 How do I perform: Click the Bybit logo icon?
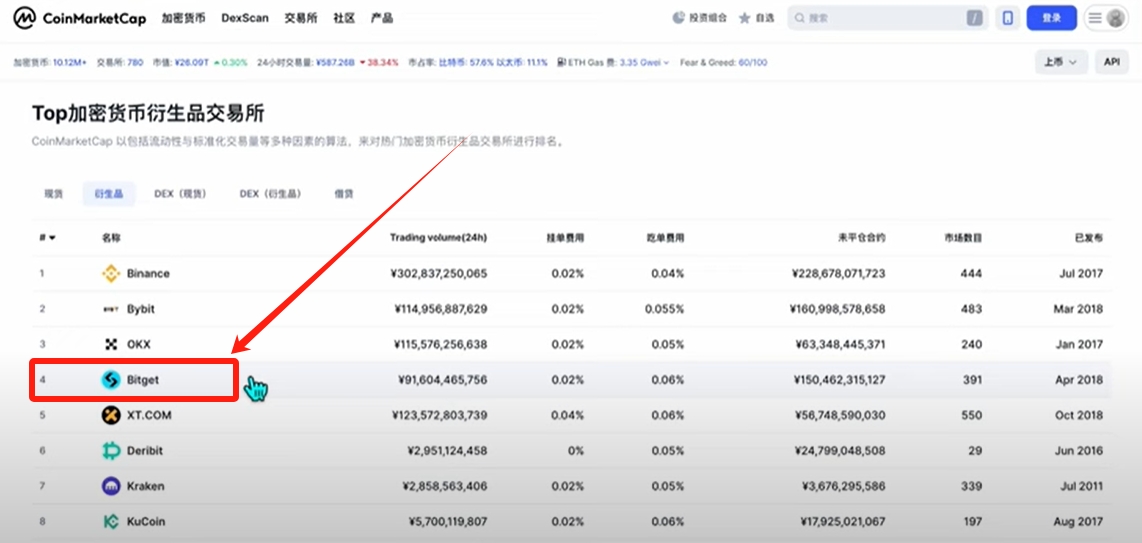pos(111,309)
